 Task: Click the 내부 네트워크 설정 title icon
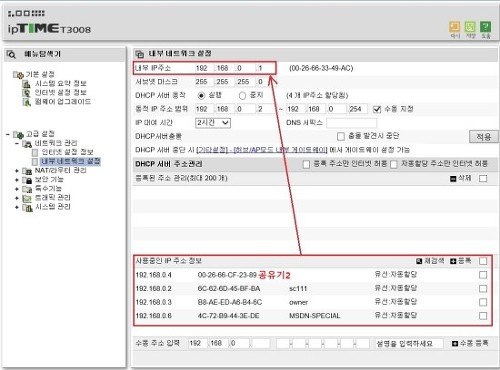point(140,54)
